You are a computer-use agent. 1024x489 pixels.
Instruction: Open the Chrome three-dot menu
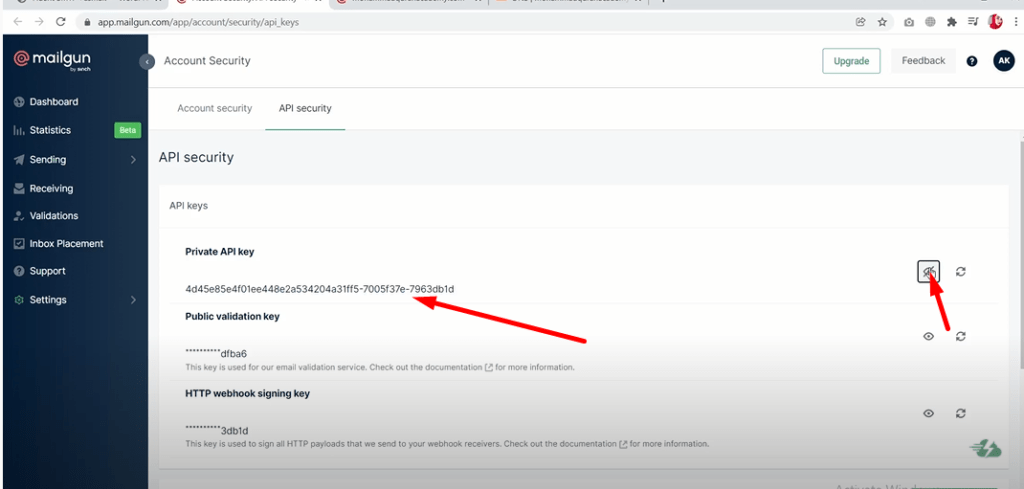pyautogui.click(x=1016, y=22)
